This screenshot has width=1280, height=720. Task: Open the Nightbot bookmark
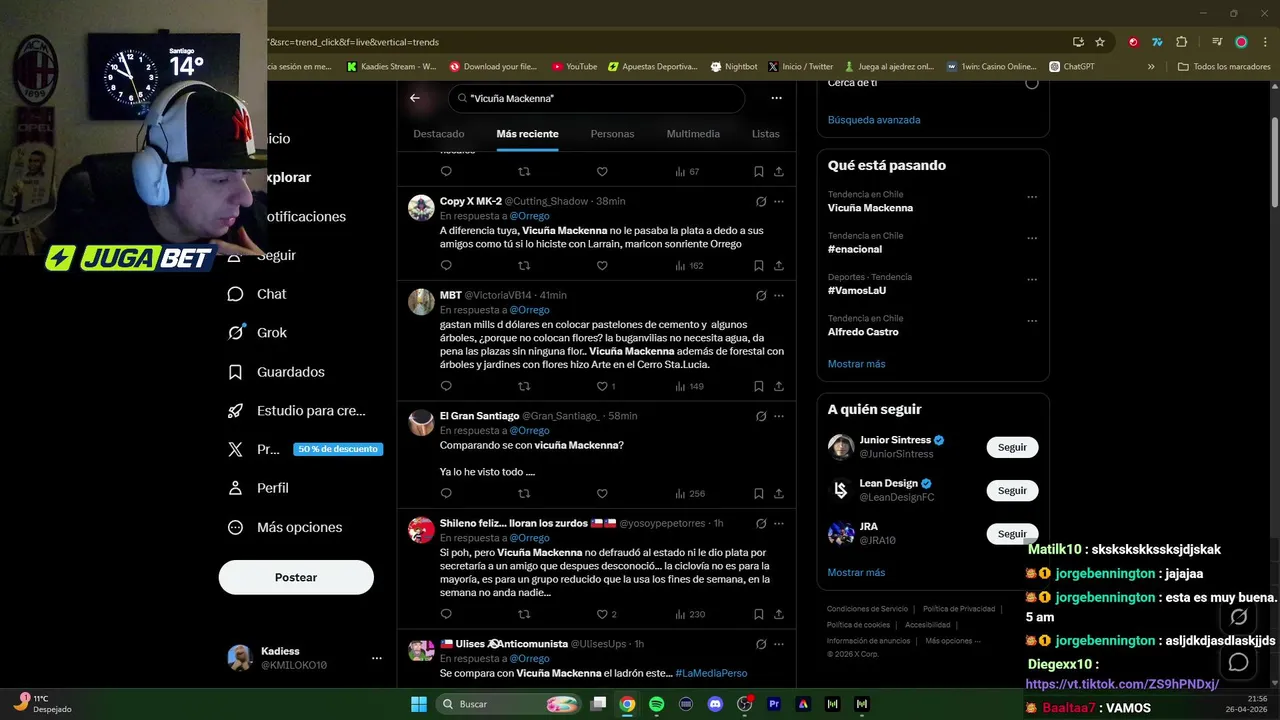(x=734, y=67)
